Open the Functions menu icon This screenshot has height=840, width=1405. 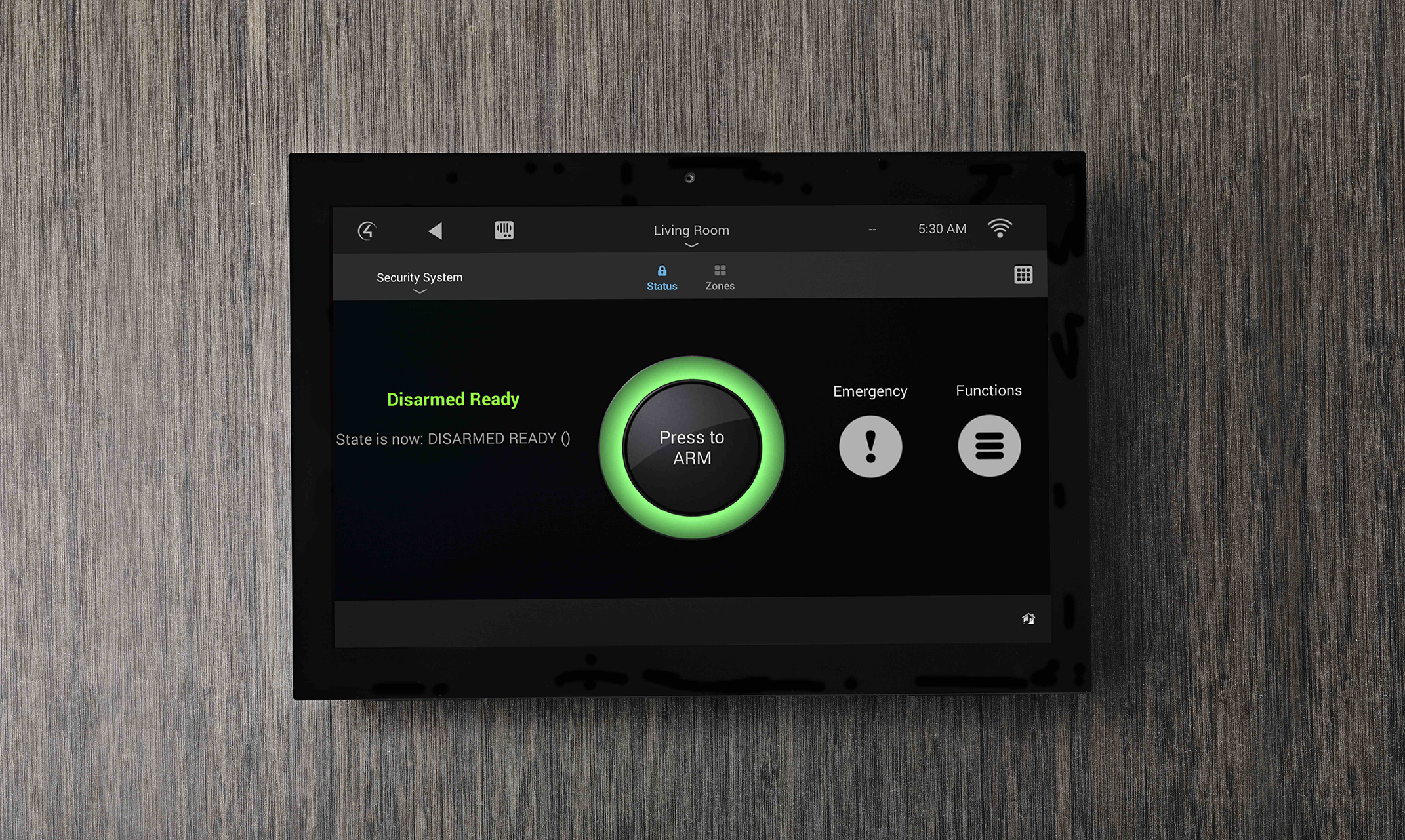tap(990, 448)
